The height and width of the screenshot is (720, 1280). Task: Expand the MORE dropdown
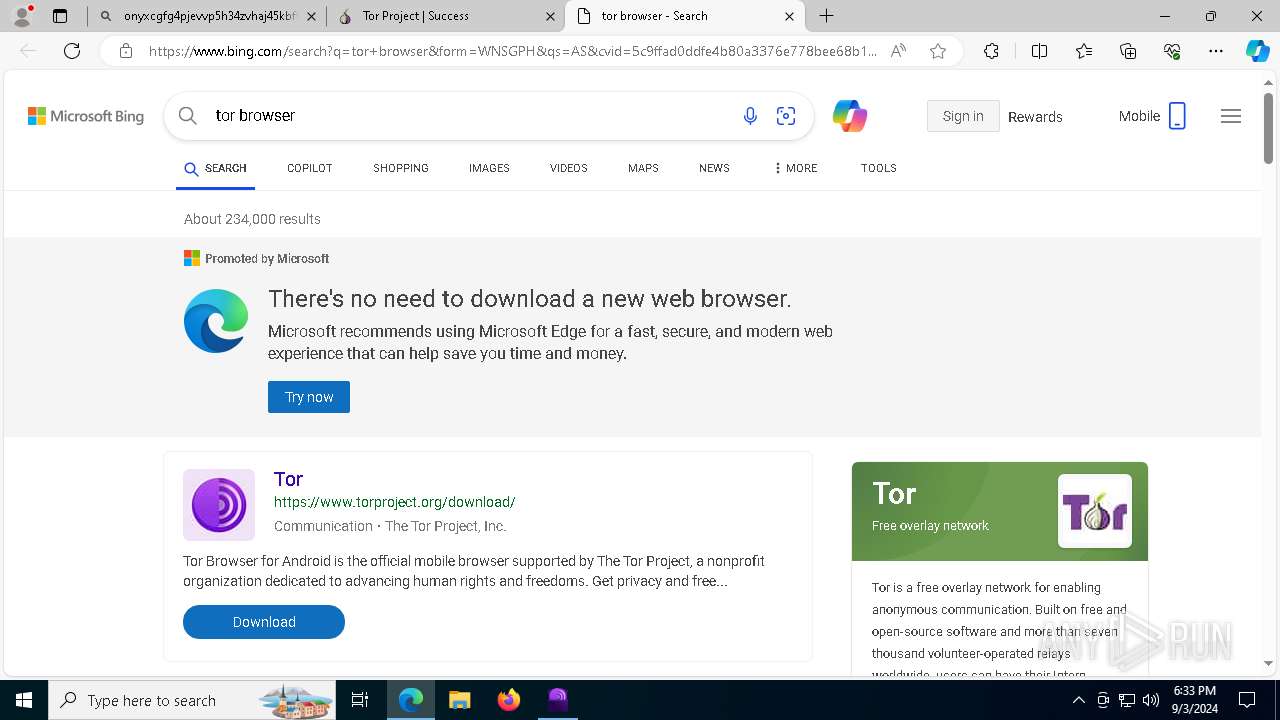[x=795, y=168]
